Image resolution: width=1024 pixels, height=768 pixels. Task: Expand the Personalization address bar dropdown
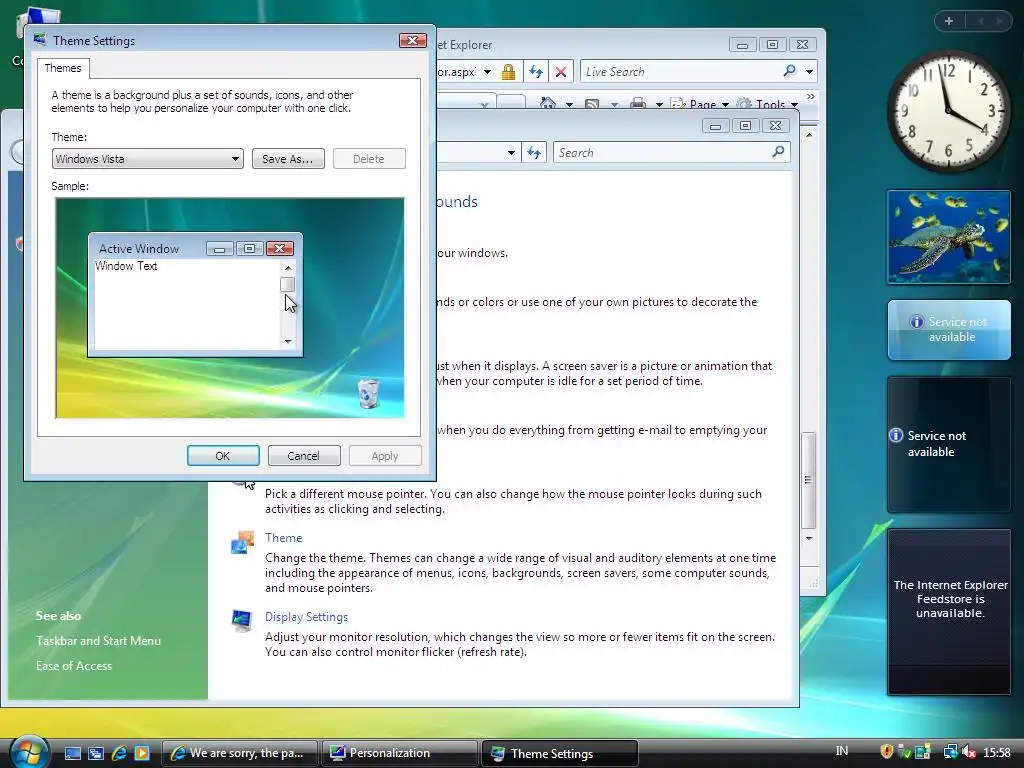click(x=511, y=153)
